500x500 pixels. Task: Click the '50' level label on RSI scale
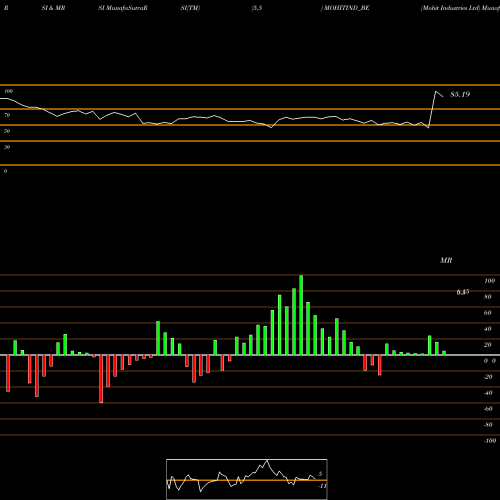pos(7,131)
